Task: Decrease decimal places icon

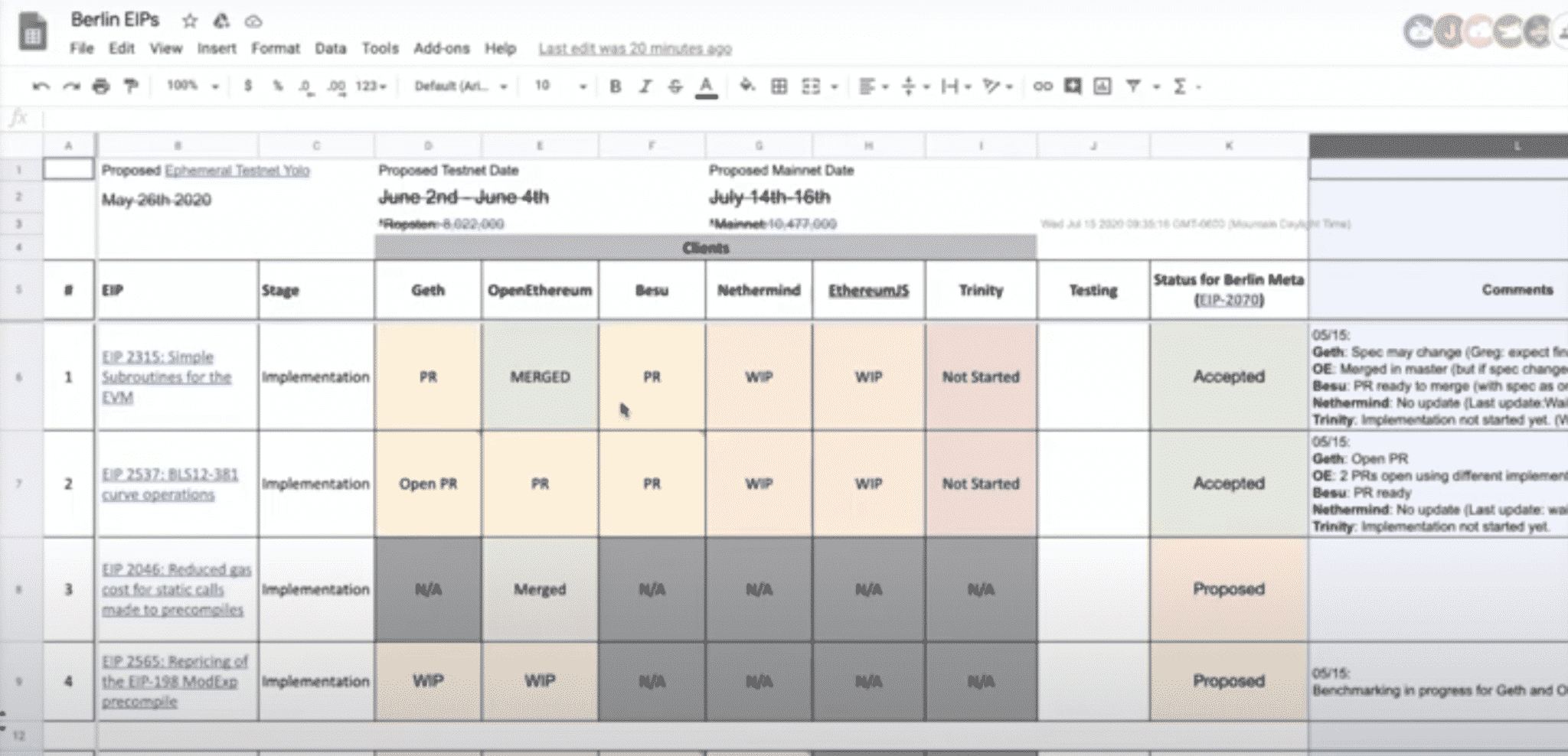Action: pos(305,86)
